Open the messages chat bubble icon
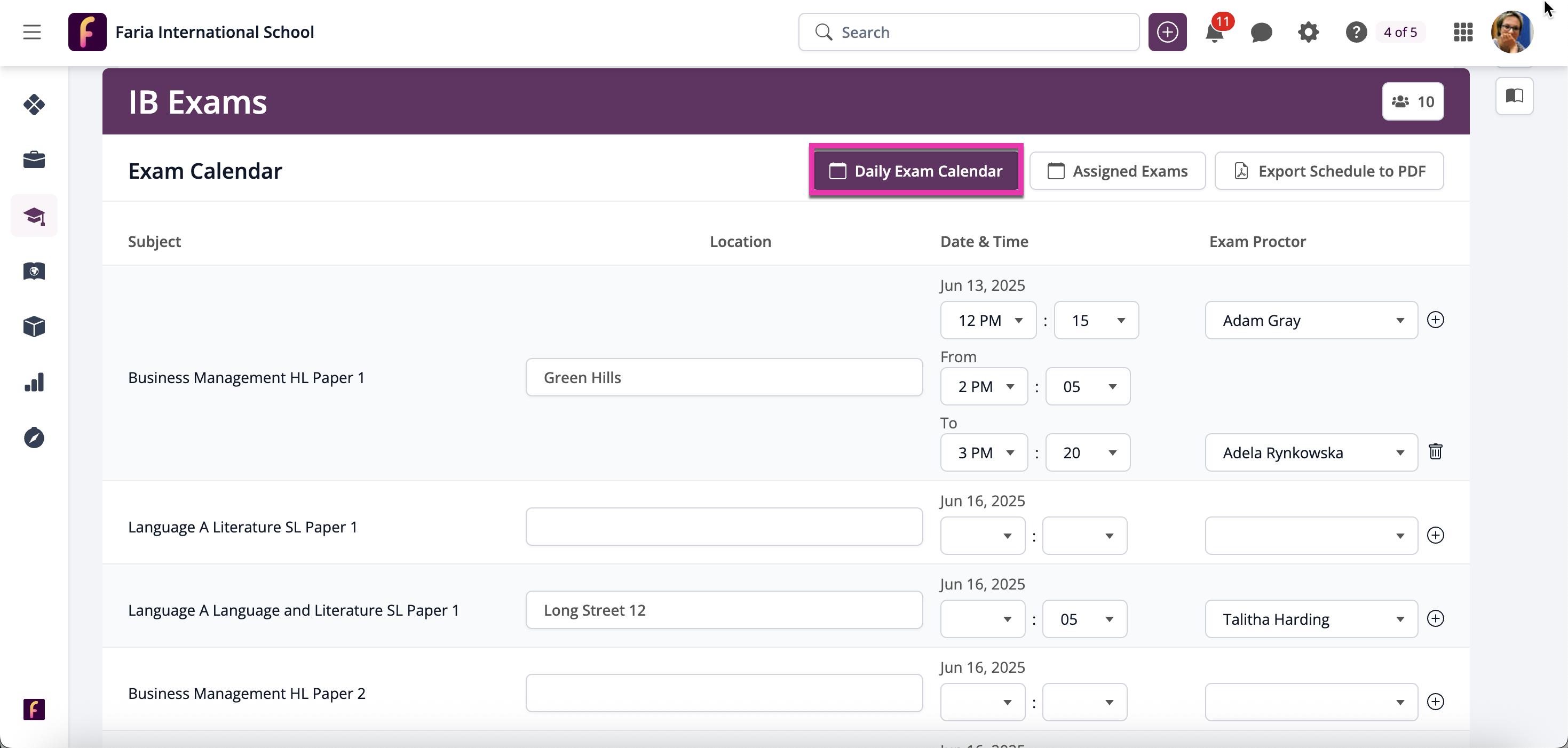This screenshot has height=748, width=1568. [1261, 32]
